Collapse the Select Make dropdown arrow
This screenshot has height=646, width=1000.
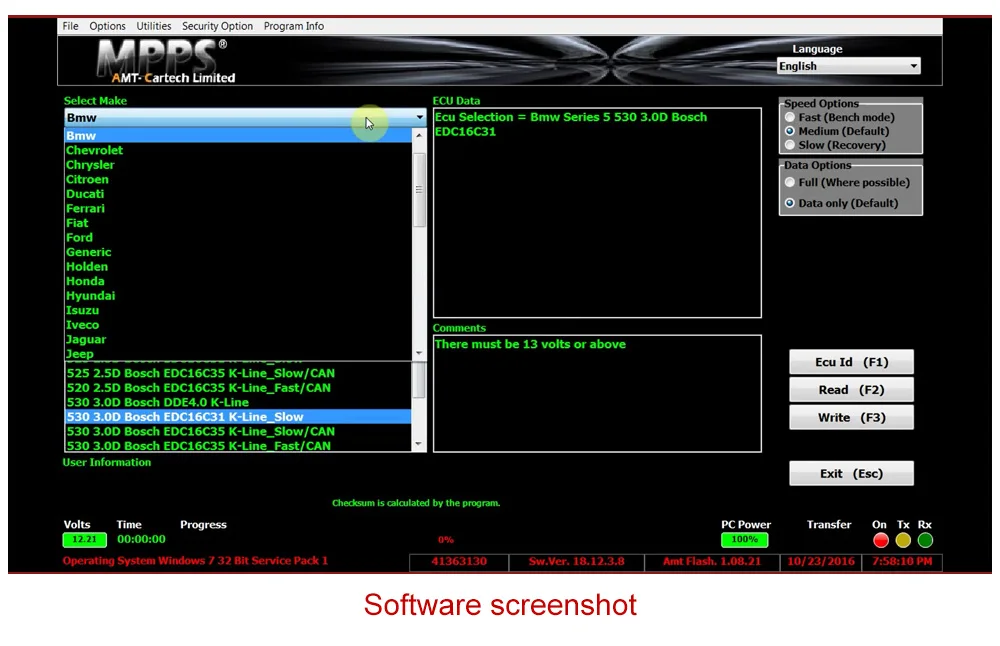click(x=419, y=117)
